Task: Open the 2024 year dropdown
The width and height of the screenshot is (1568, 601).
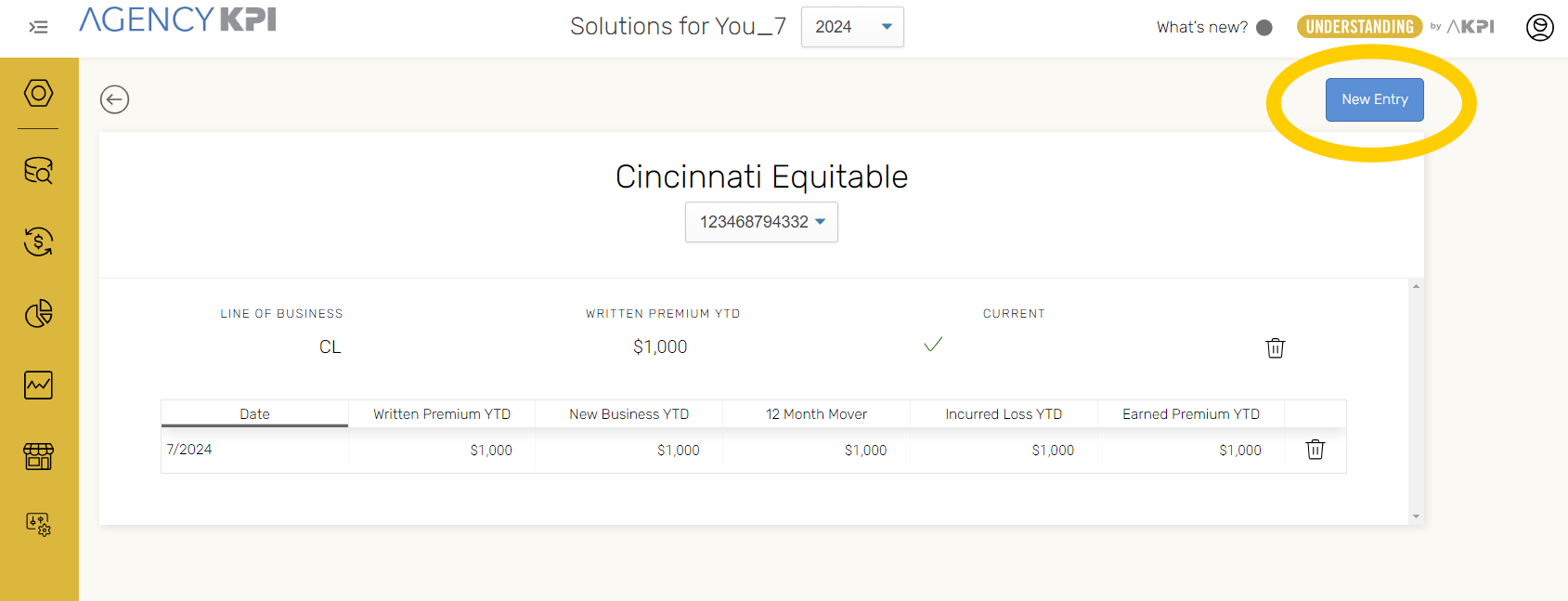Action: [x=852, y=27]
